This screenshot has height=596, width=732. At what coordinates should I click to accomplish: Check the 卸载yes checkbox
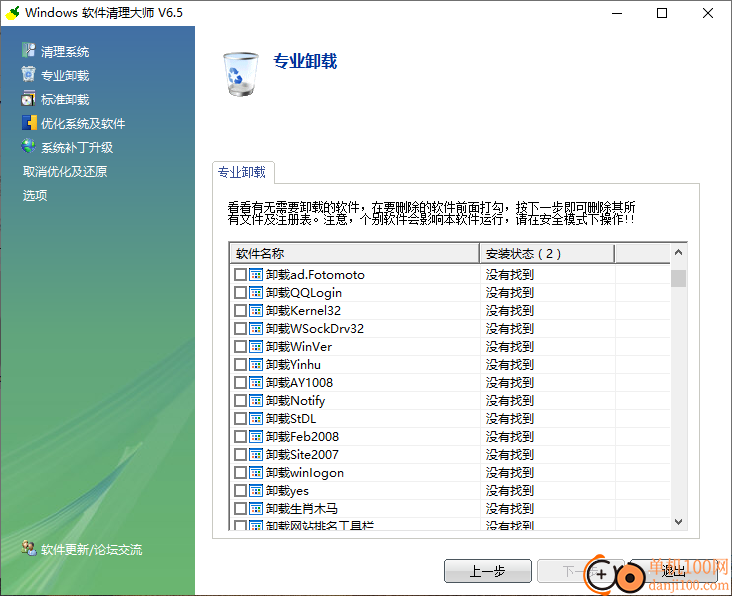240,491
